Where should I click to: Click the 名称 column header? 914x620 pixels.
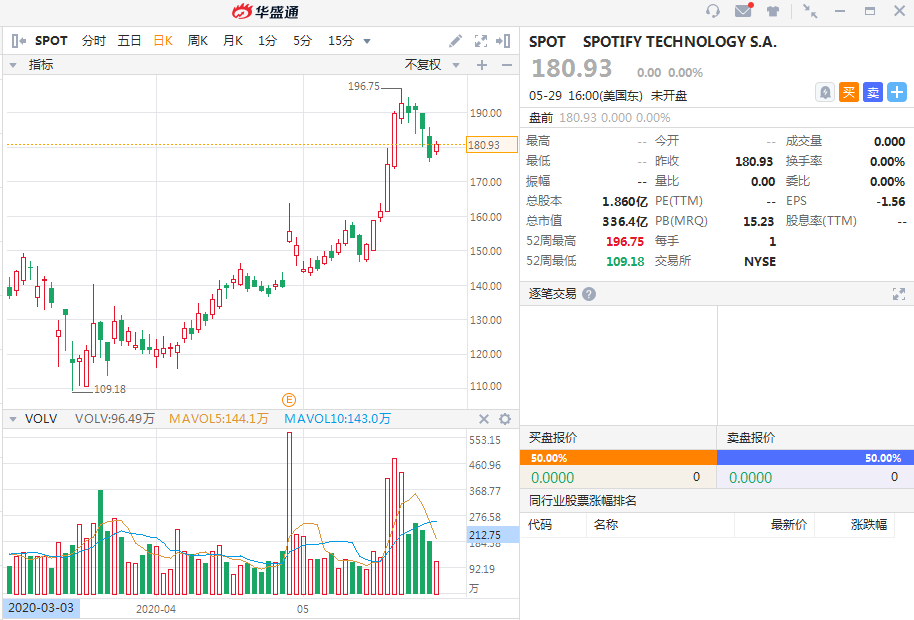606,524
